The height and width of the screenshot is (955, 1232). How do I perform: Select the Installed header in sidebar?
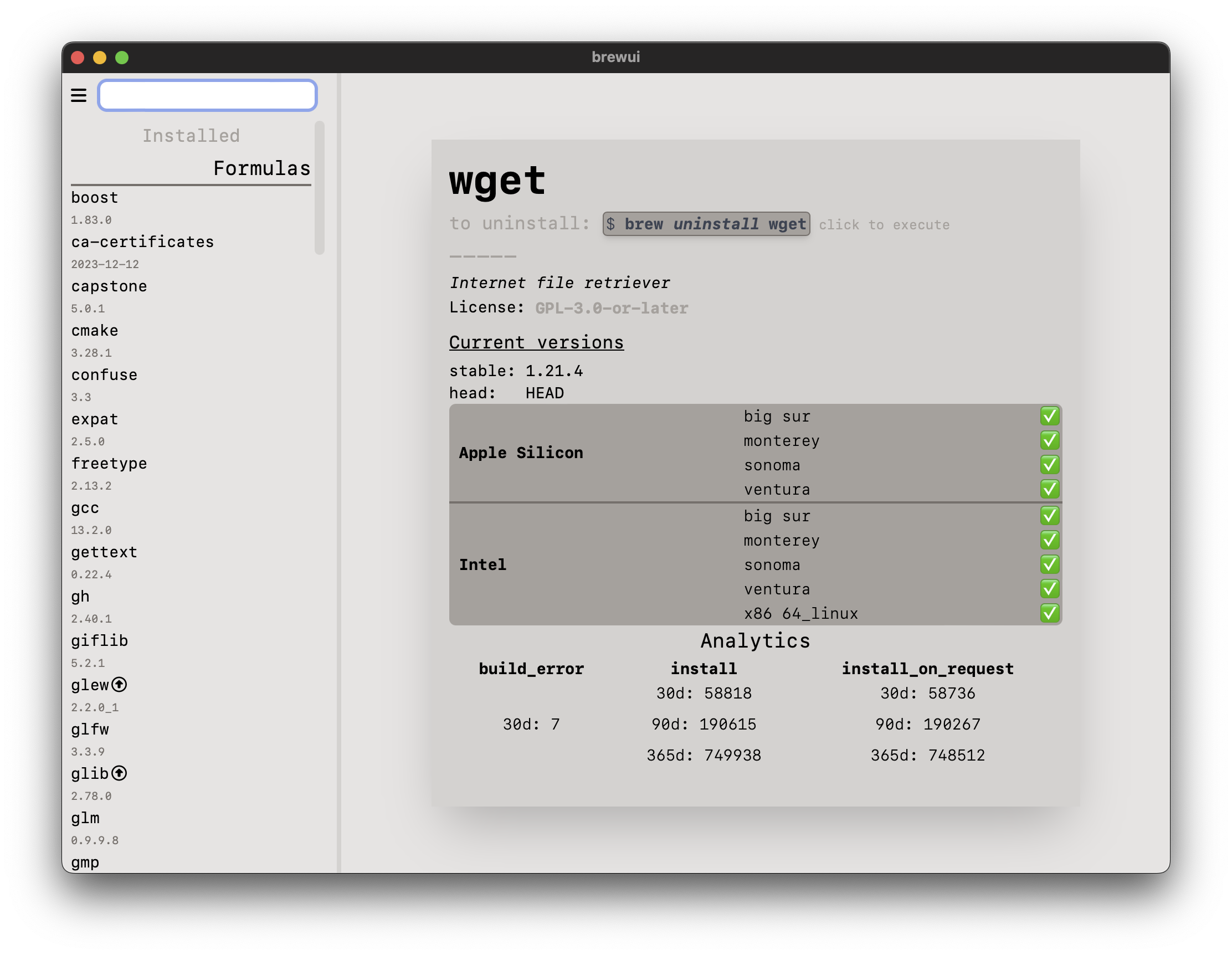click(x=191, y=136)
